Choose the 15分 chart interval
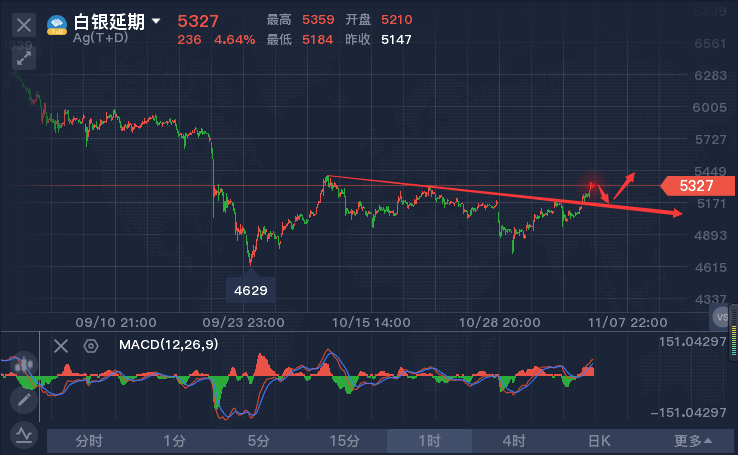This screenshot has height=455, width=738. pyautogui.click(x=344, y=440)
